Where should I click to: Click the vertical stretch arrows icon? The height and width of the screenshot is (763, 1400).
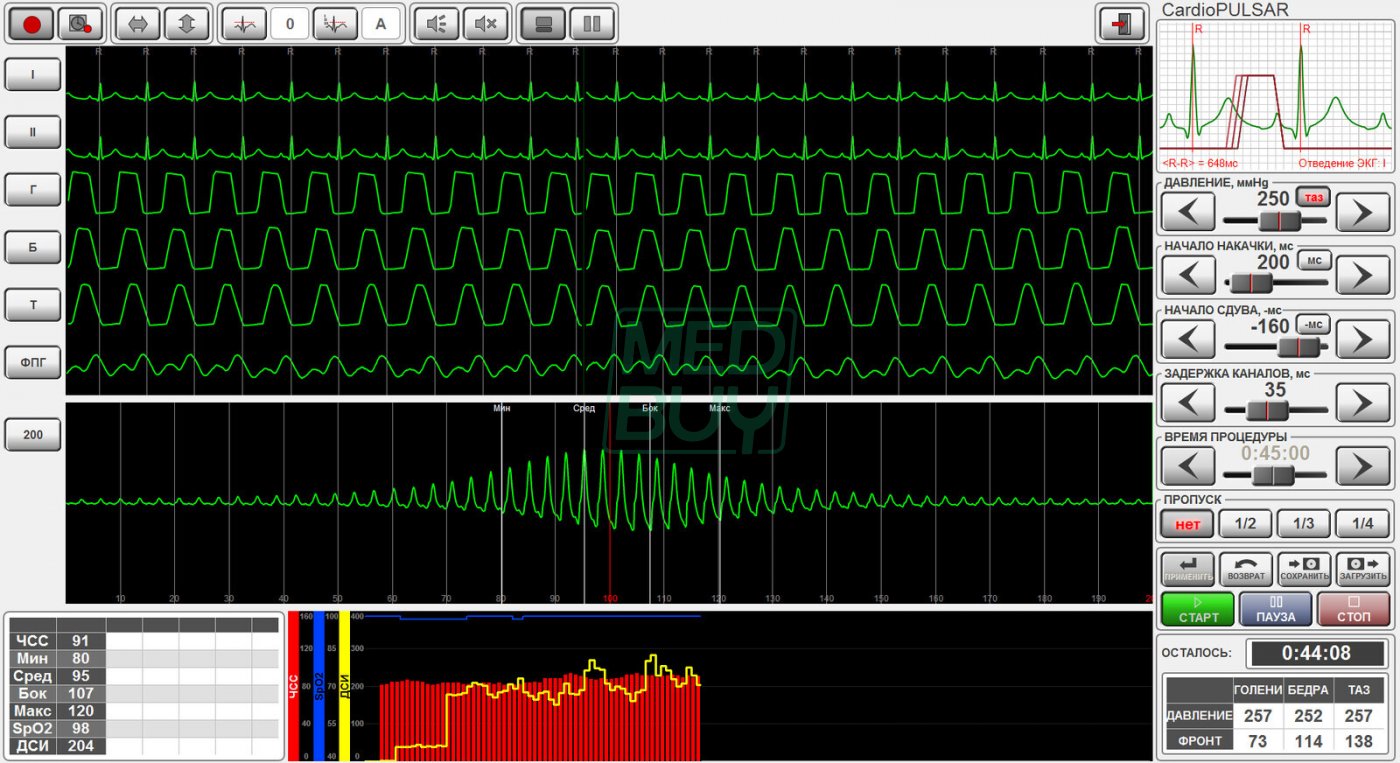186,23
